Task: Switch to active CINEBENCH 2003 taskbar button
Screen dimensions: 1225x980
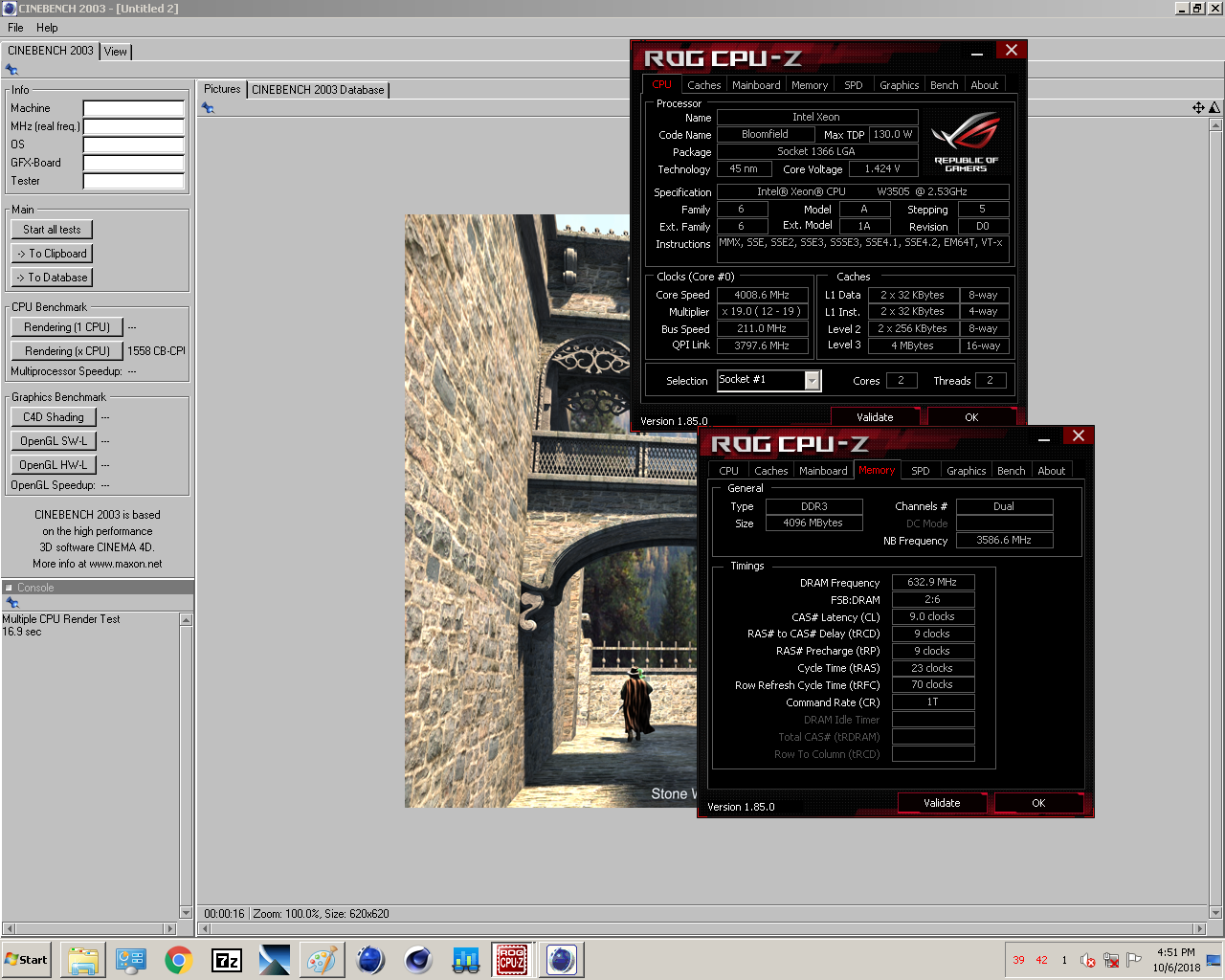Action: tap(562, 960)
